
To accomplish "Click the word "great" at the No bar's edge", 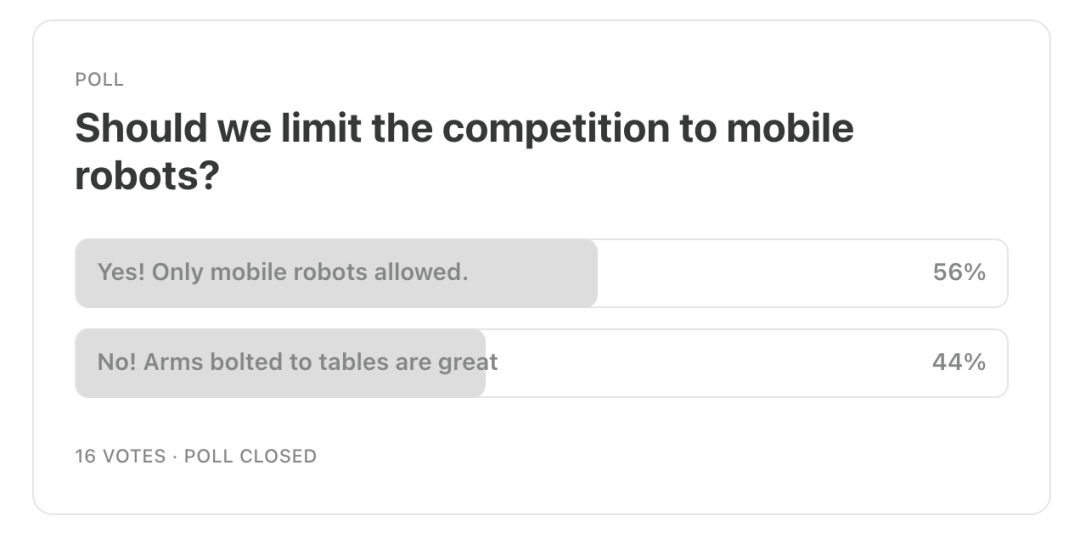I will (468, 363).
